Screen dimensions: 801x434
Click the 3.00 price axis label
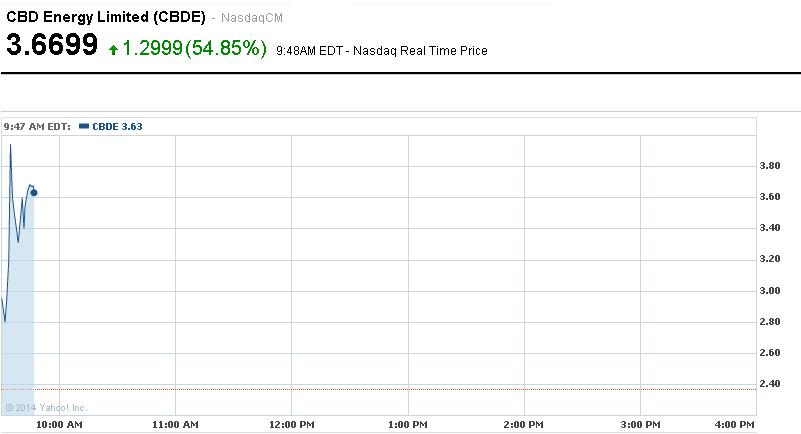pos(769,290)
